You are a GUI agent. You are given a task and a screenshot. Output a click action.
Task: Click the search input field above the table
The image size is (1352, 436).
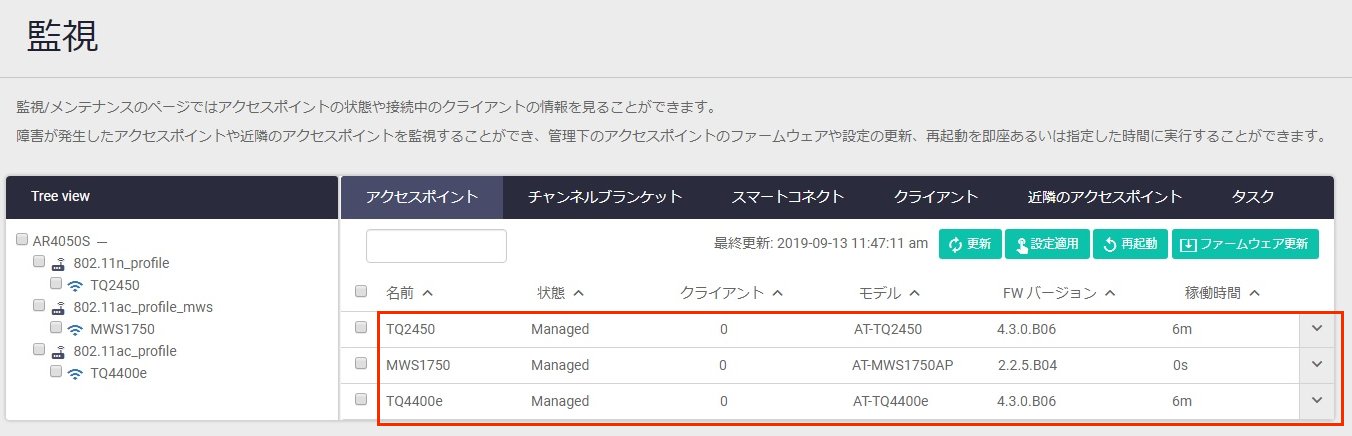pyautogui.click(x=436, y=246)
